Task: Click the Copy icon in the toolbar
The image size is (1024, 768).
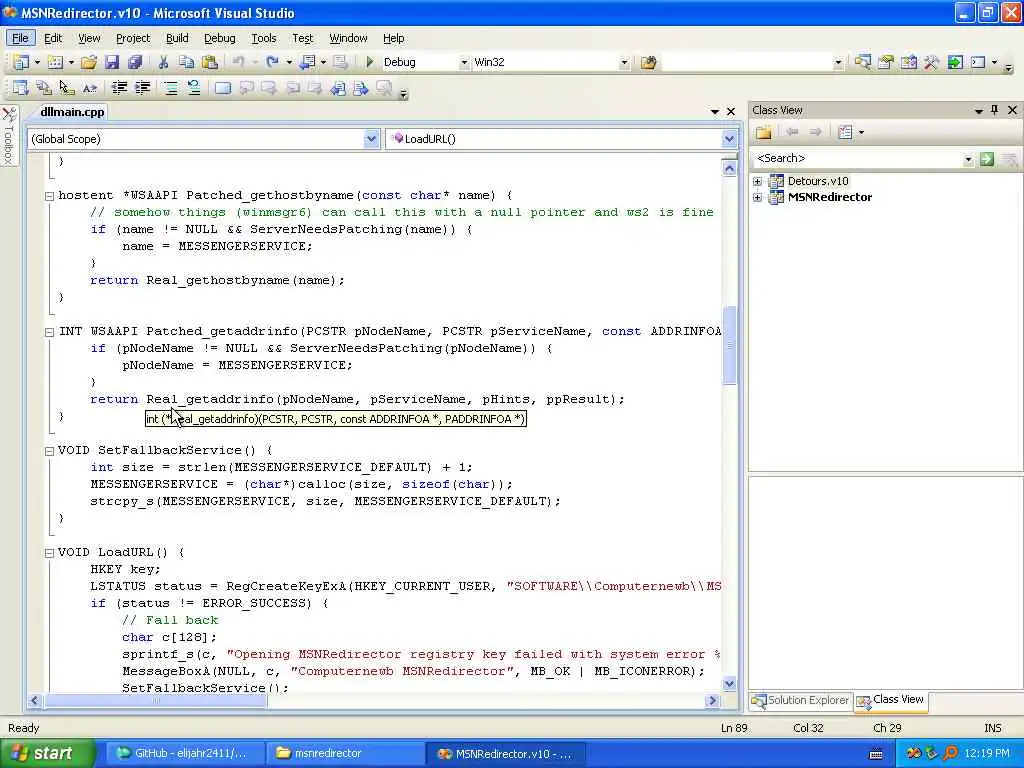Action: 186,63
